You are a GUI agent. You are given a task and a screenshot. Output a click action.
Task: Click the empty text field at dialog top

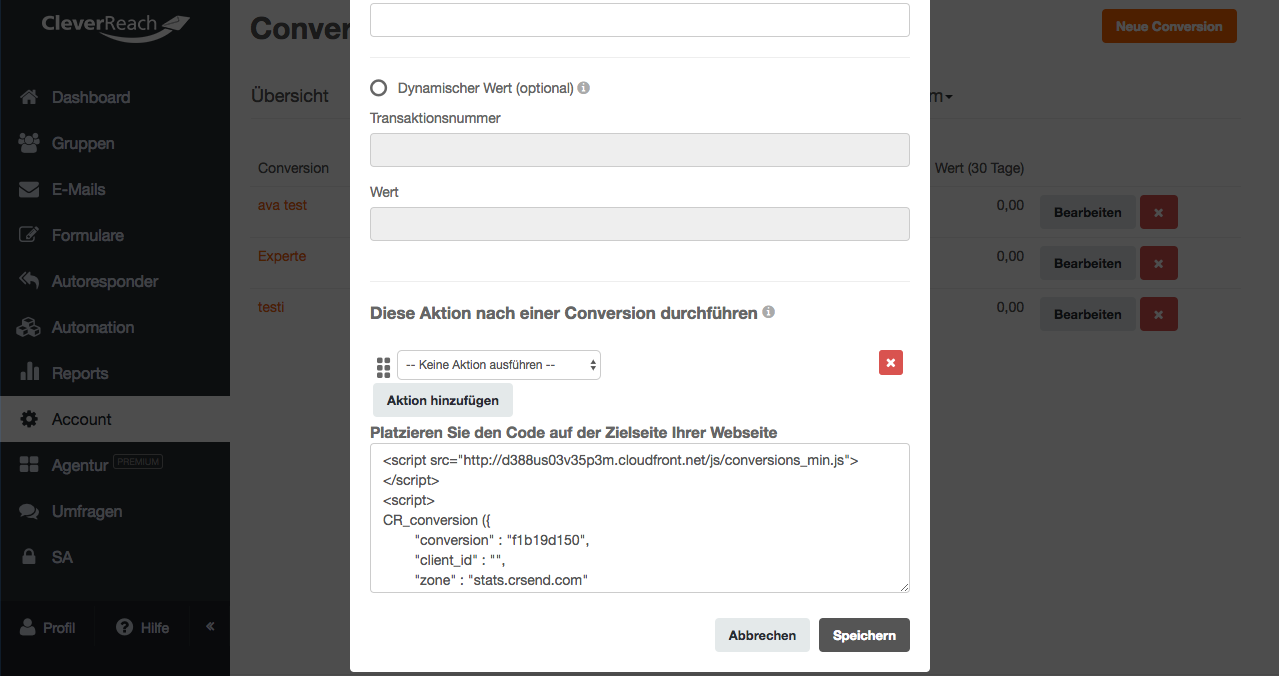pos(640,20)
